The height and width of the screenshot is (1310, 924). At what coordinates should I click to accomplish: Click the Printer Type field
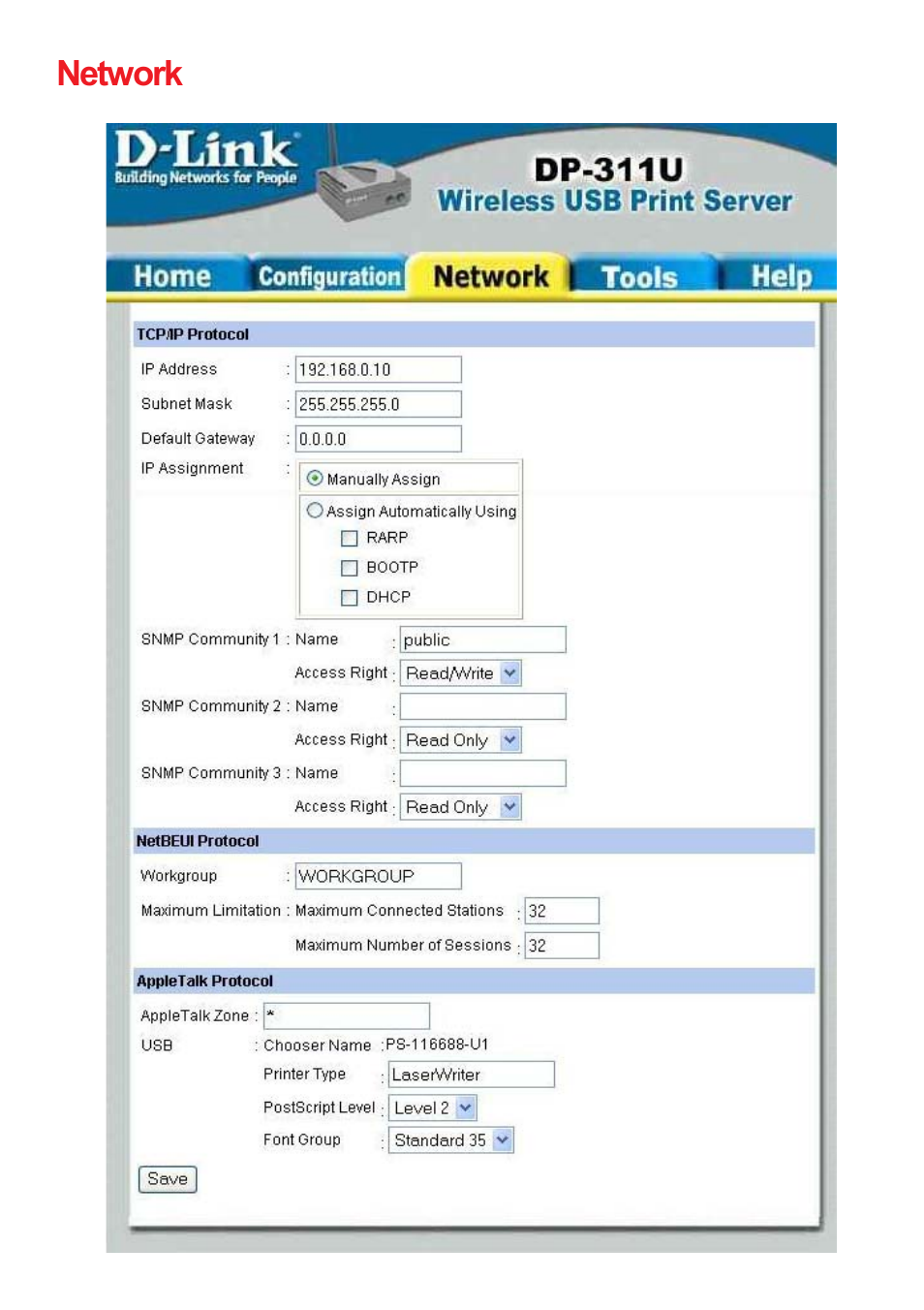472,1075
